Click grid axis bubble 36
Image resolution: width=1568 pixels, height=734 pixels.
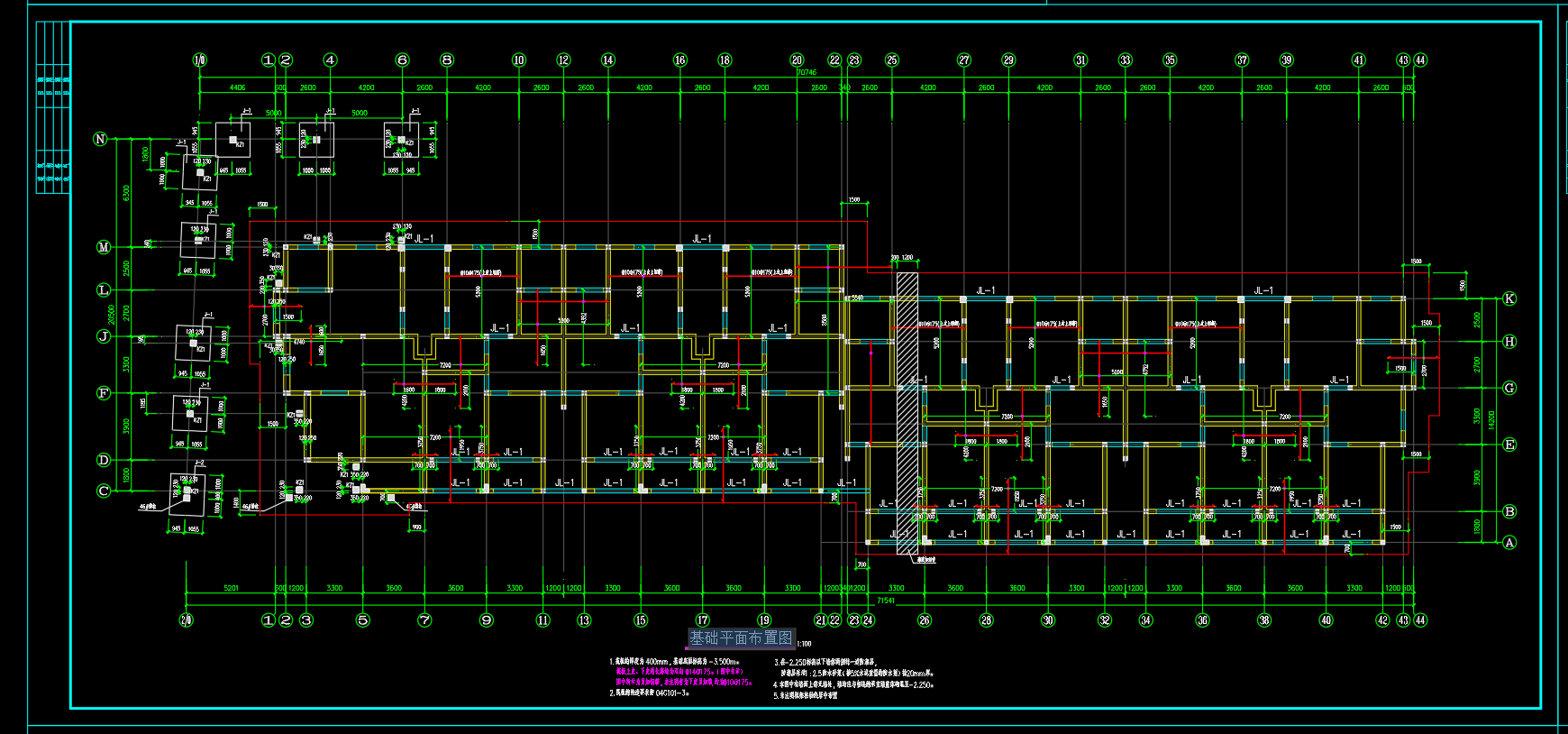1202,620
